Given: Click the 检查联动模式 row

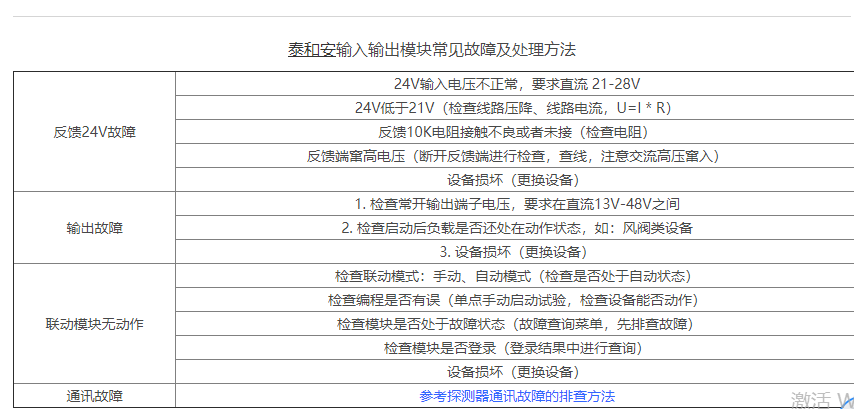Looking at the screenshot, I should click(512, 276).
